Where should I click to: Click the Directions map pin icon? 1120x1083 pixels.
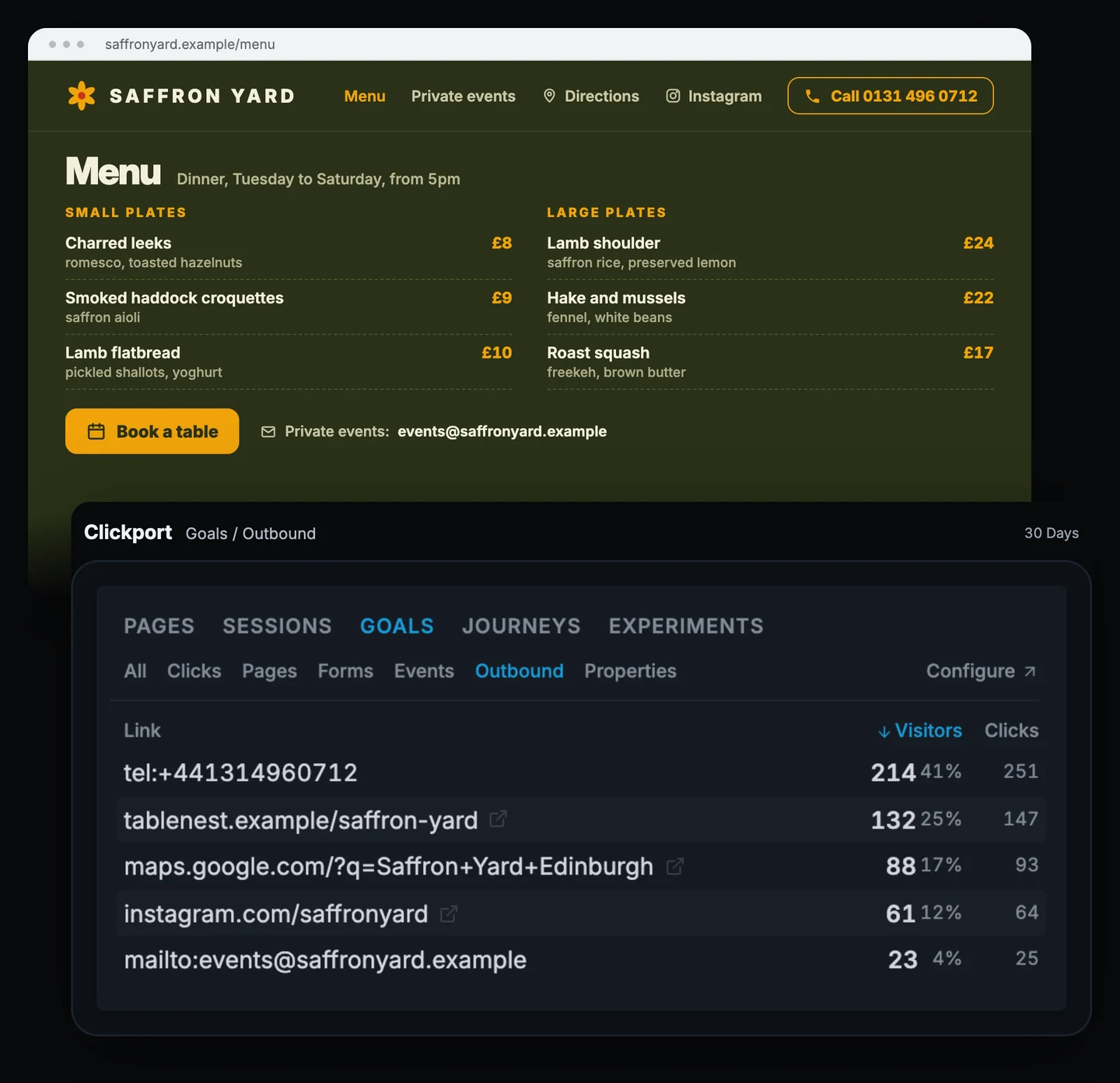[549, 96]
